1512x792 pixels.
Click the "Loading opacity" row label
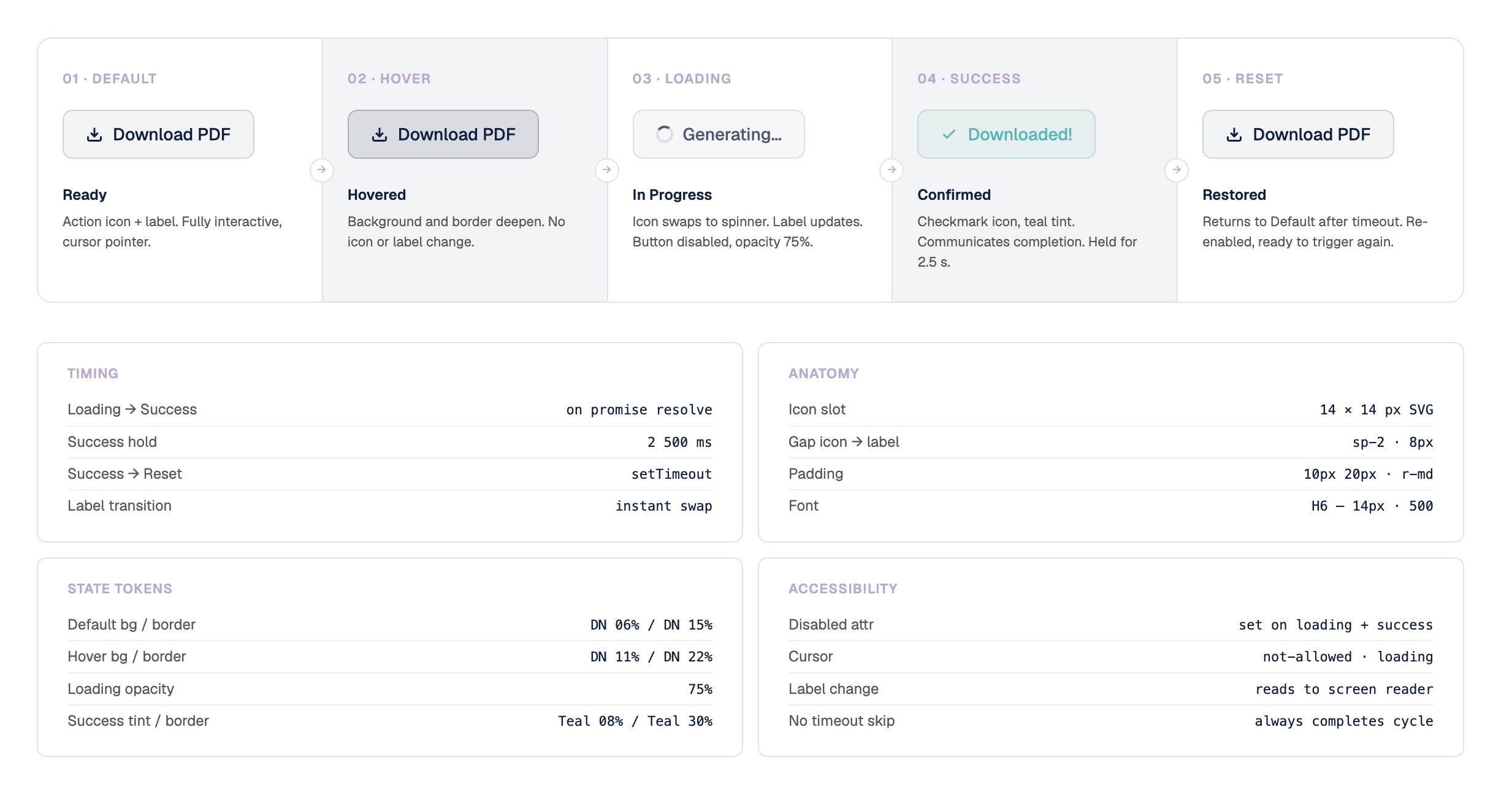(121, 689)
